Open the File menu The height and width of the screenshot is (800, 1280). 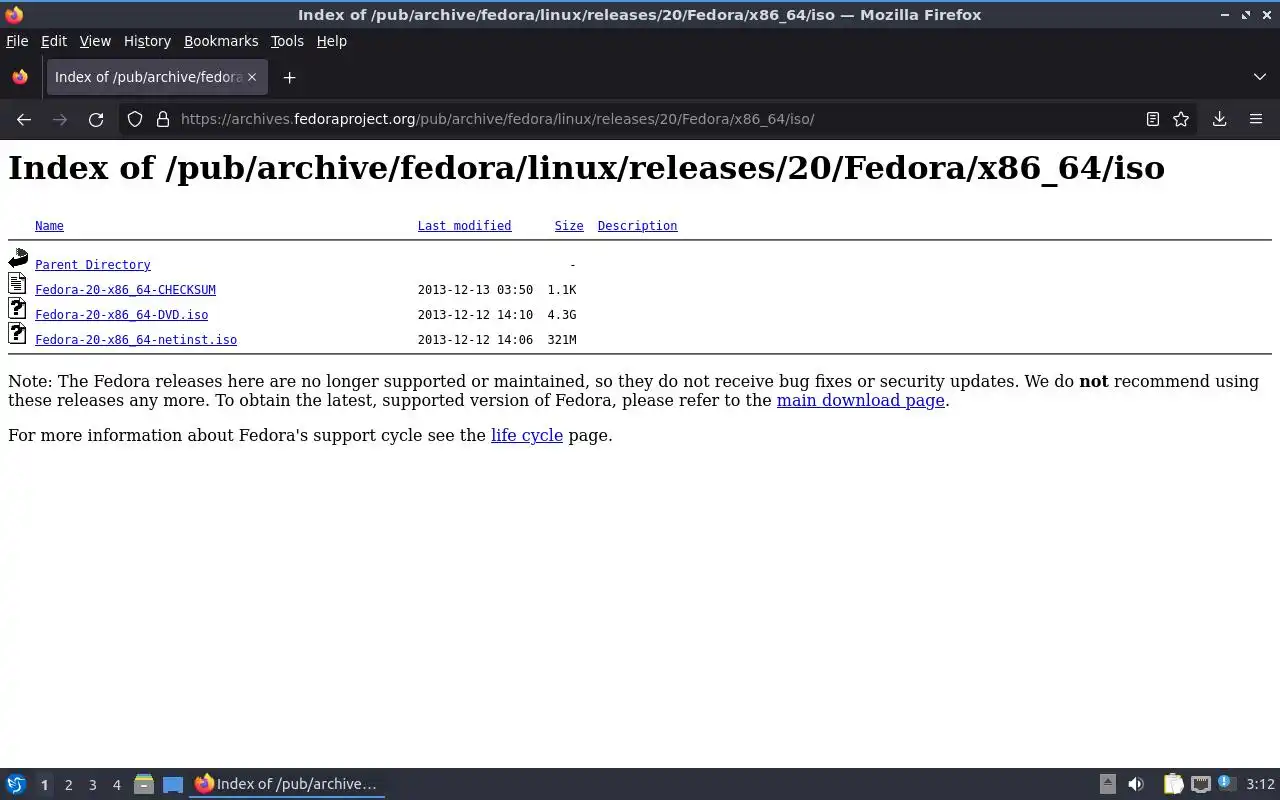17,41
